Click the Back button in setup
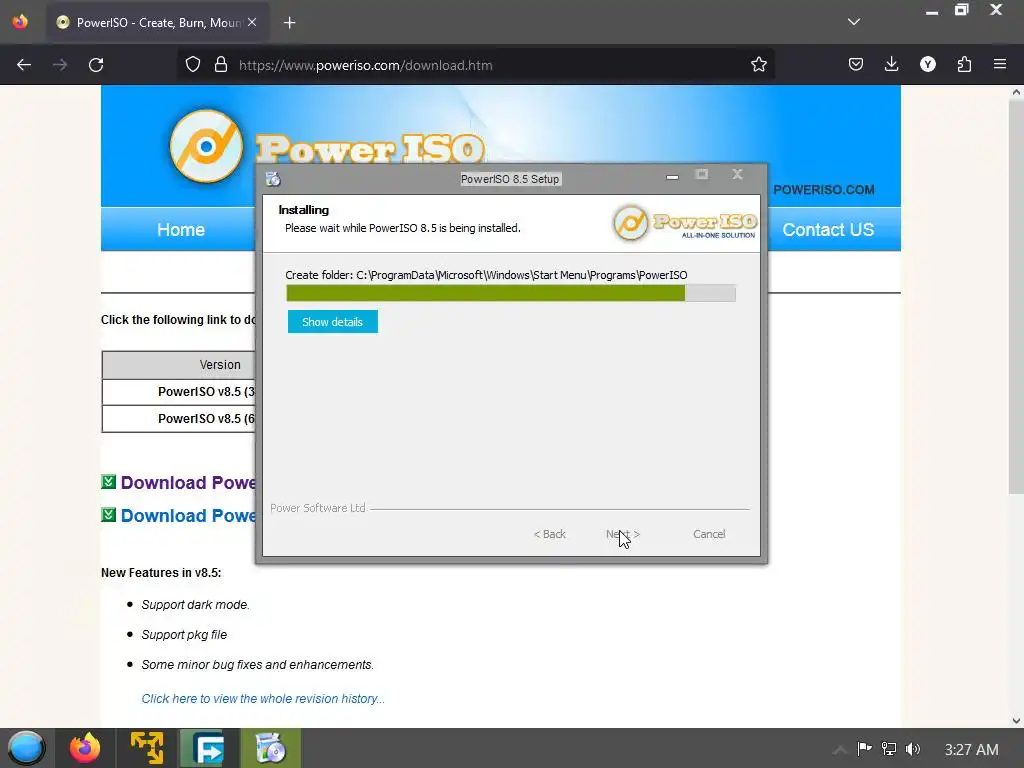Image resolution: width=1024 pixels, height=768 pixels. click(x=549, y=534)
